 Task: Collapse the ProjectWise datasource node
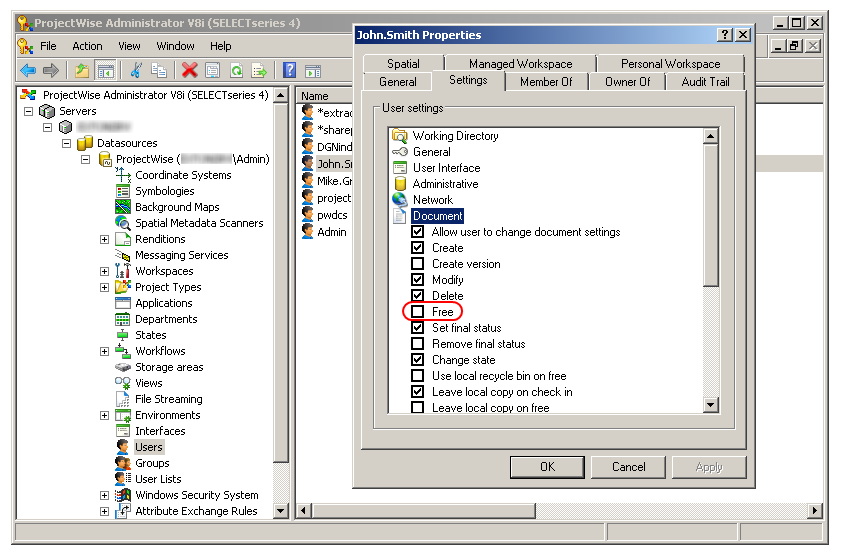pyautogui.click(x=85, y=160)
